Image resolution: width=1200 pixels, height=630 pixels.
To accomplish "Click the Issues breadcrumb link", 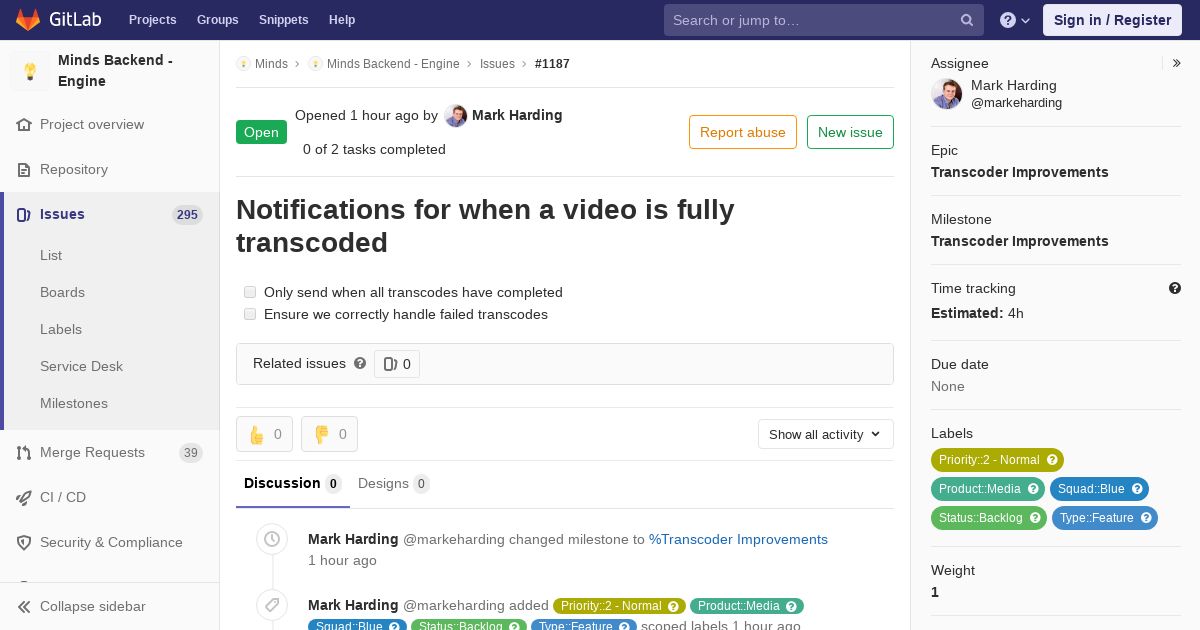I will pyautogui.click(x=497, y=64).
